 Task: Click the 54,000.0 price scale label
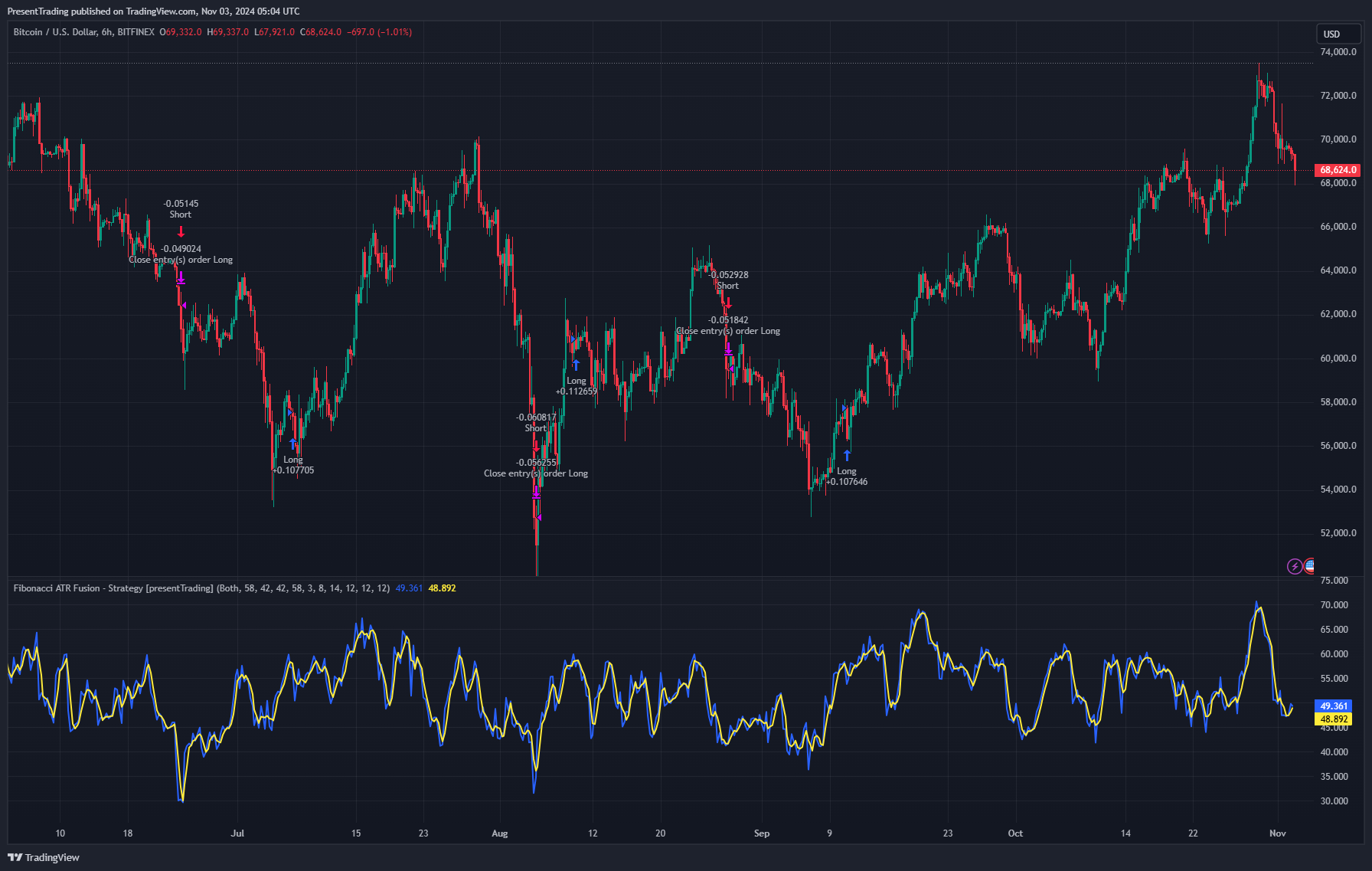pos(1338,490)
